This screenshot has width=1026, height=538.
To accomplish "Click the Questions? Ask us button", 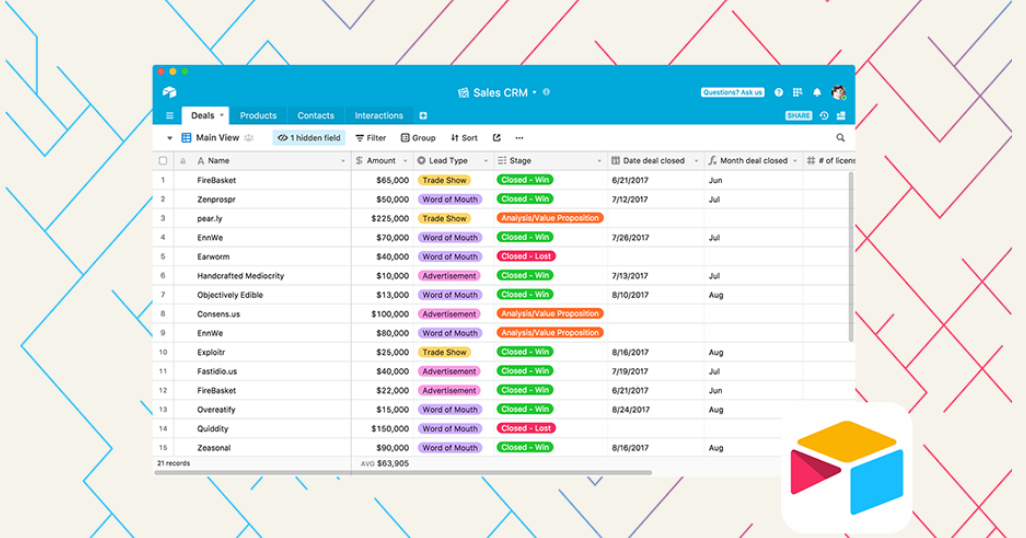I will pos(733,92).
